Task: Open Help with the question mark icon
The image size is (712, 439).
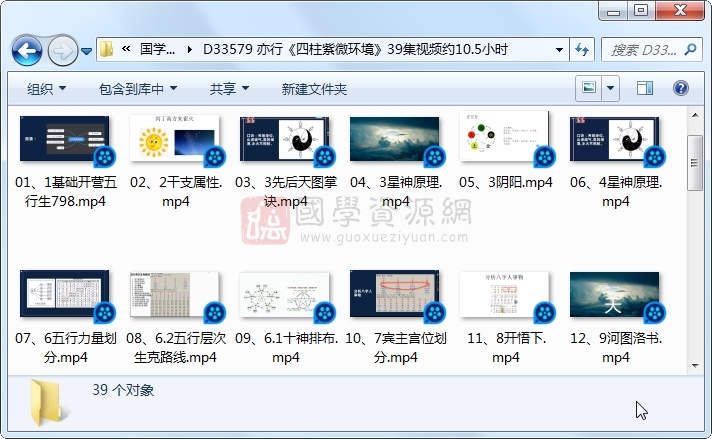Action: (x=681, y=88)
